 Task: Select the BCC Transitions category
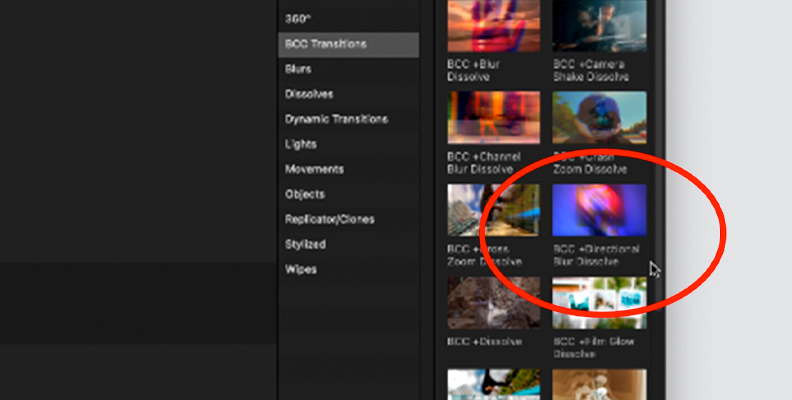[349, 44]
